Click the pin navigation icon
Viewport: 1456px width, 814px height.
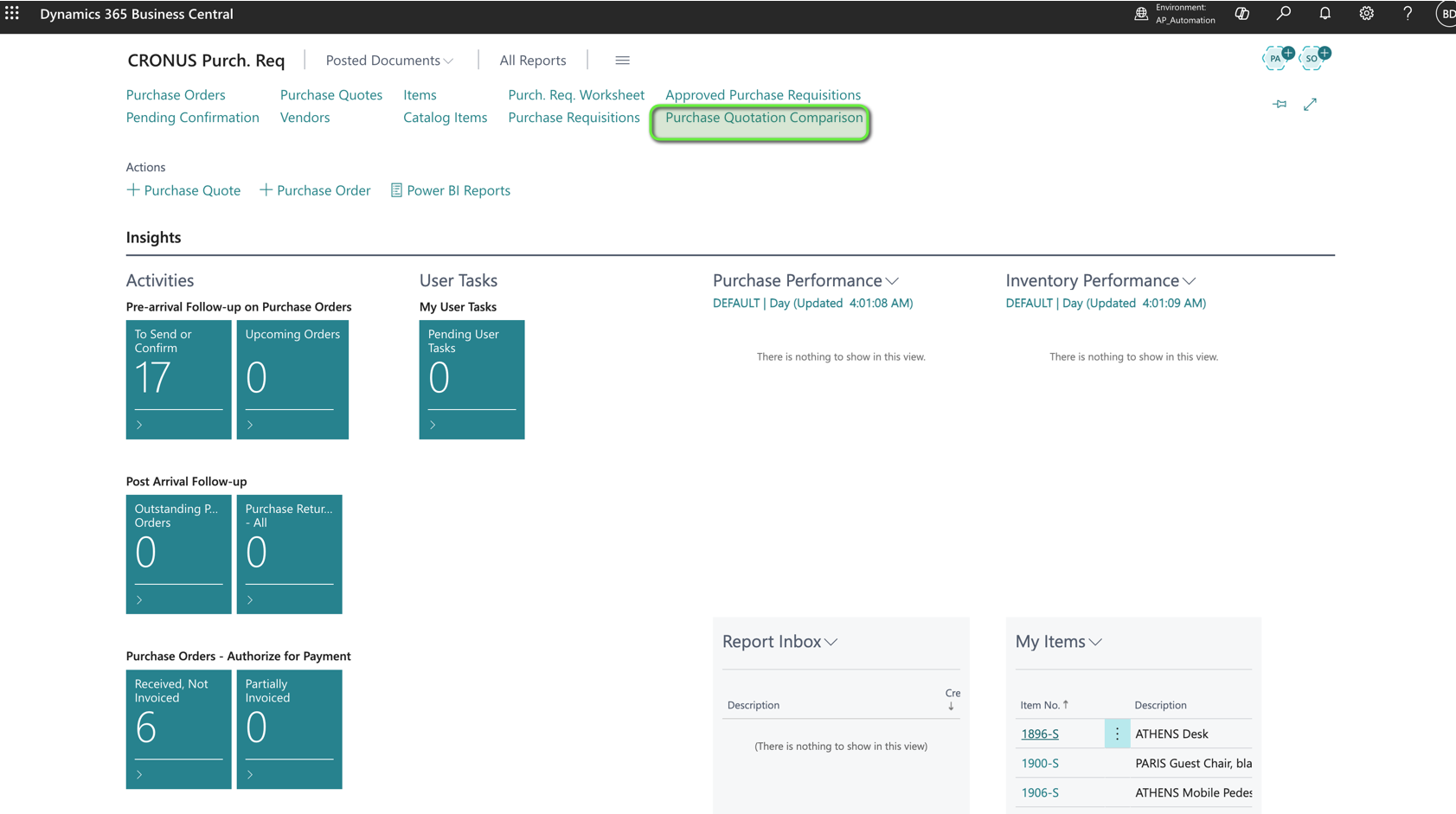pyautogui.click(x=1280, y=104)
